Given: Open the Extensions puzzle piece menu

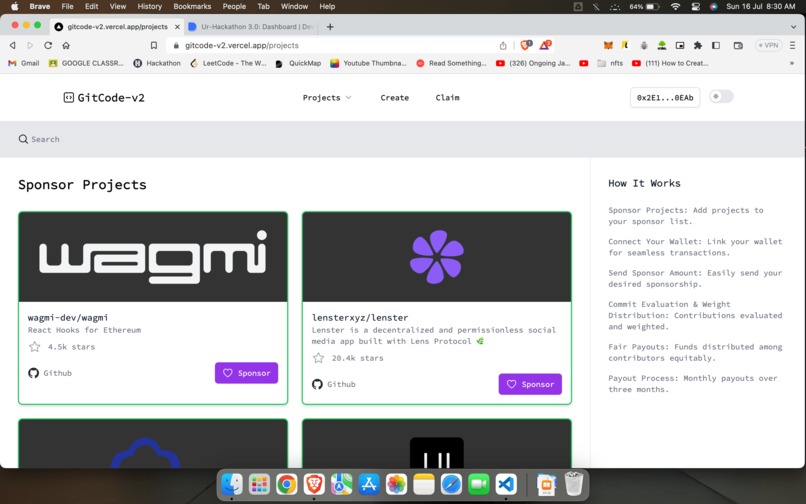Looking at the screenshot, I should point(698,45).
